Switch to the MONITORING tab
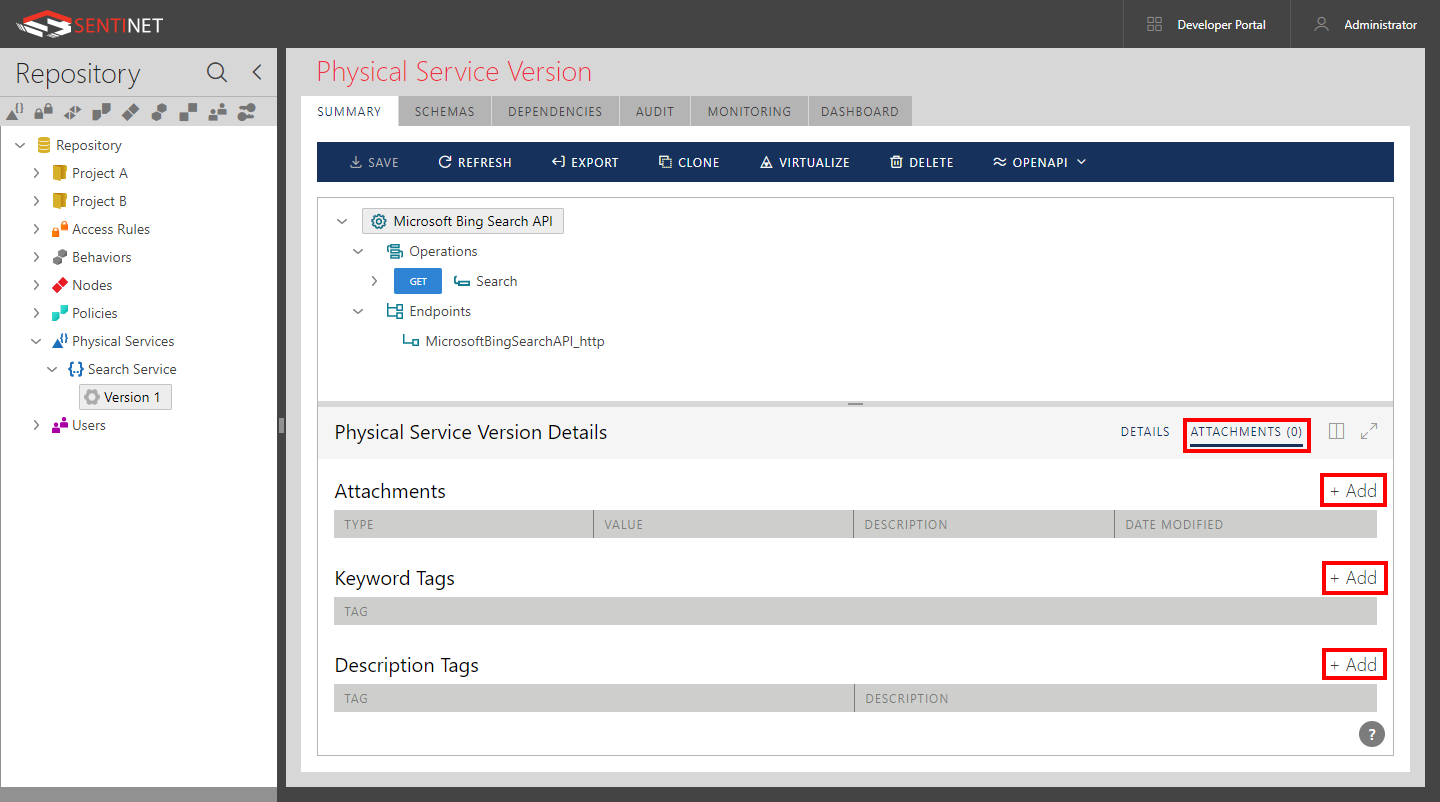Screen dimensions: 1440x802 tap(749, 111)
